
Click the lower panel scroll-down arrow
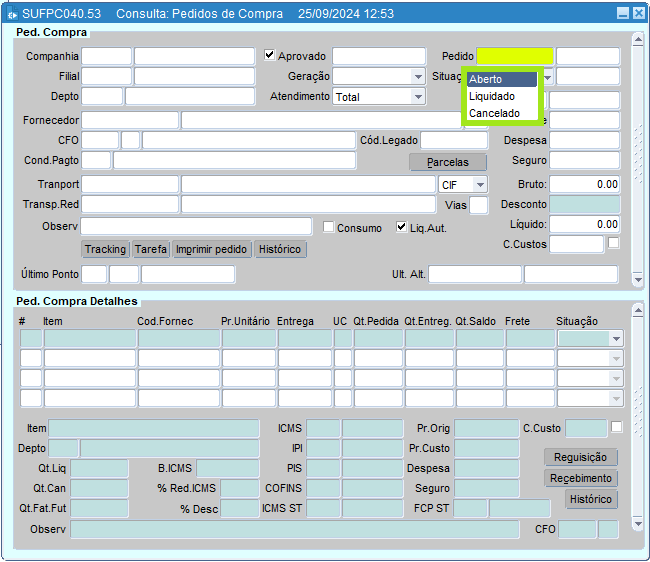(x=638, y=524)
